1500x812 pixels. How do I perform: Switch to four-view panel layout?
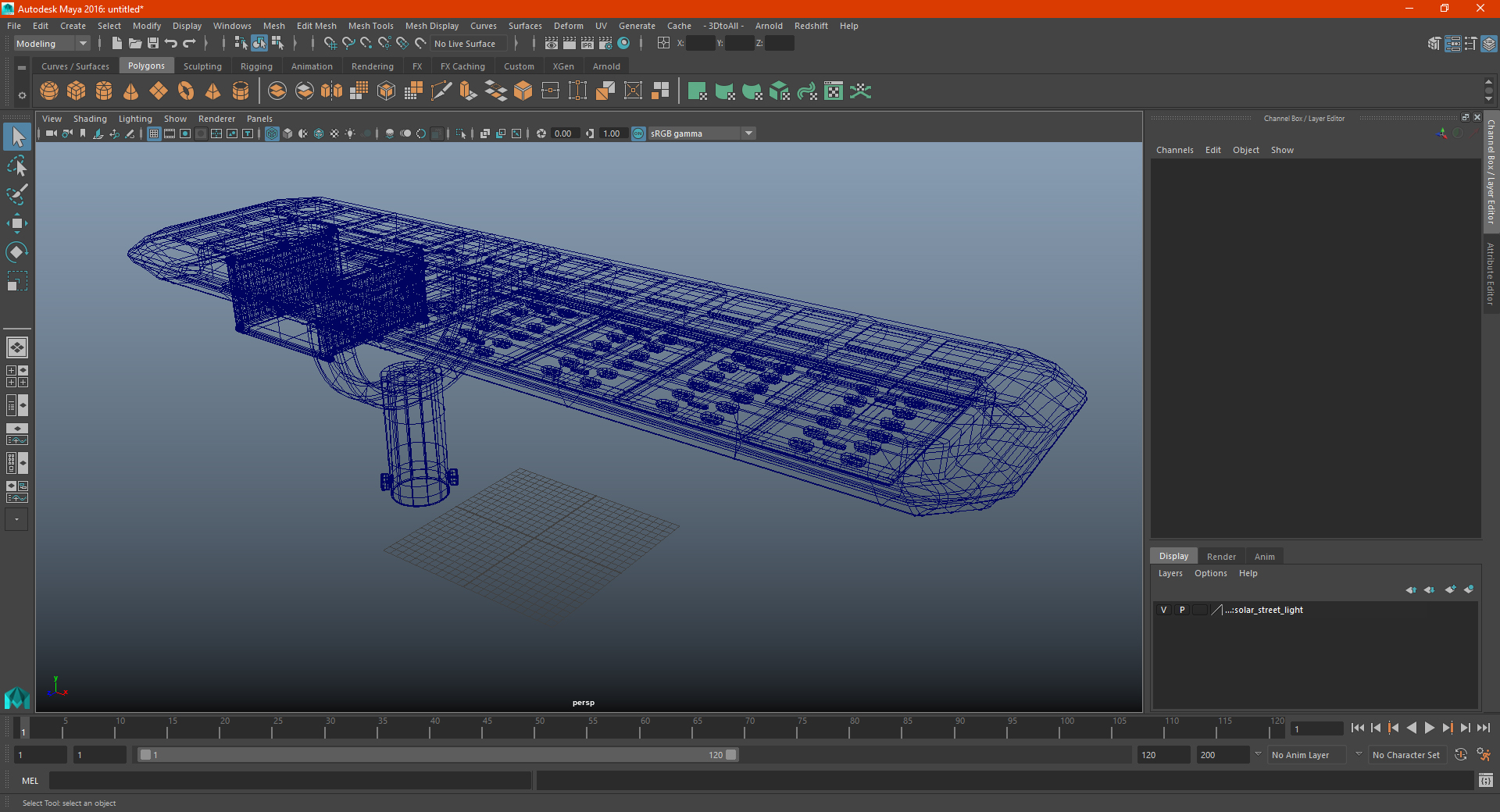[17, 376]
